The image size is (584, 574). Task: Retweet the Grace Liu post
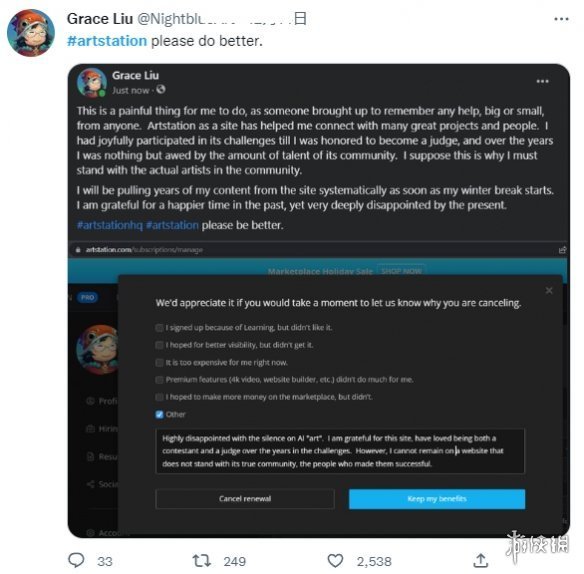click(x=201, y=560)
